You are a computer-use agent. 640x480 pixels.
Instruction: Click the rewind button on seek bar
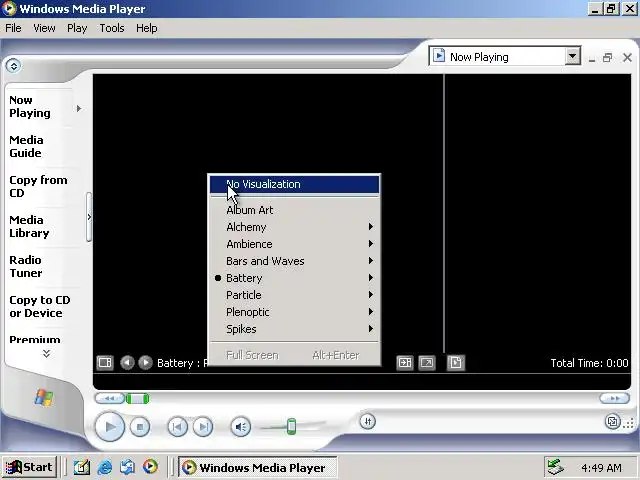(109, 398)
